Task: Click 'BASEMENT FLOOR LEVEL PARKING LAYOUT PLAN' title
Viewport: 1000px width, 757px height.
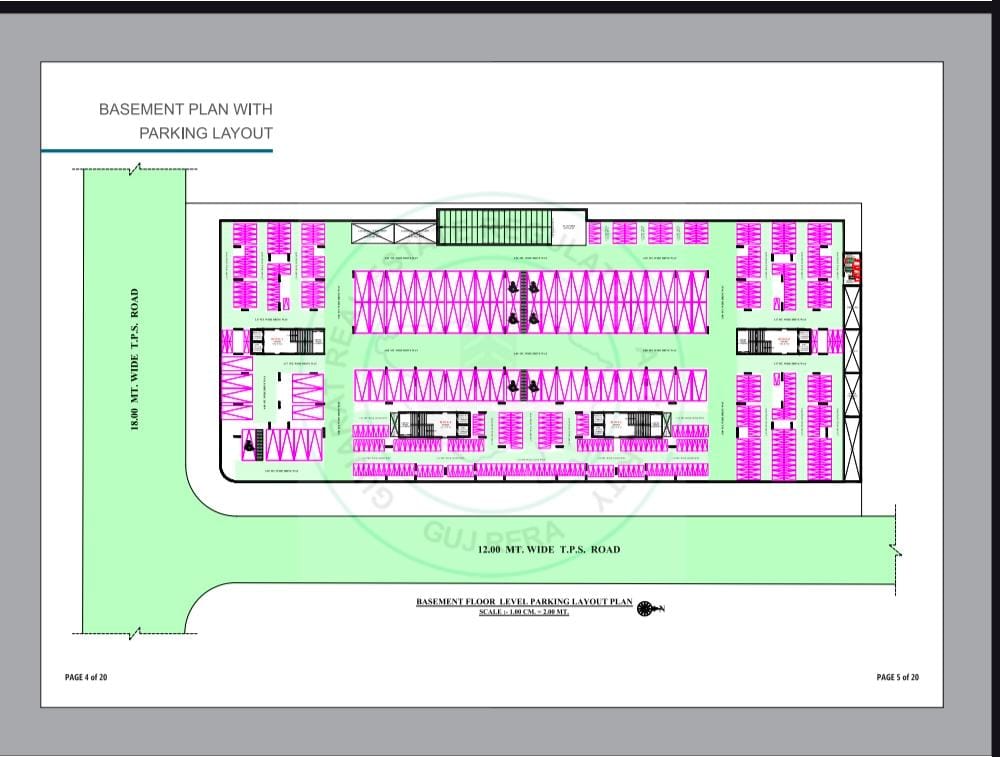Action: 524,602
